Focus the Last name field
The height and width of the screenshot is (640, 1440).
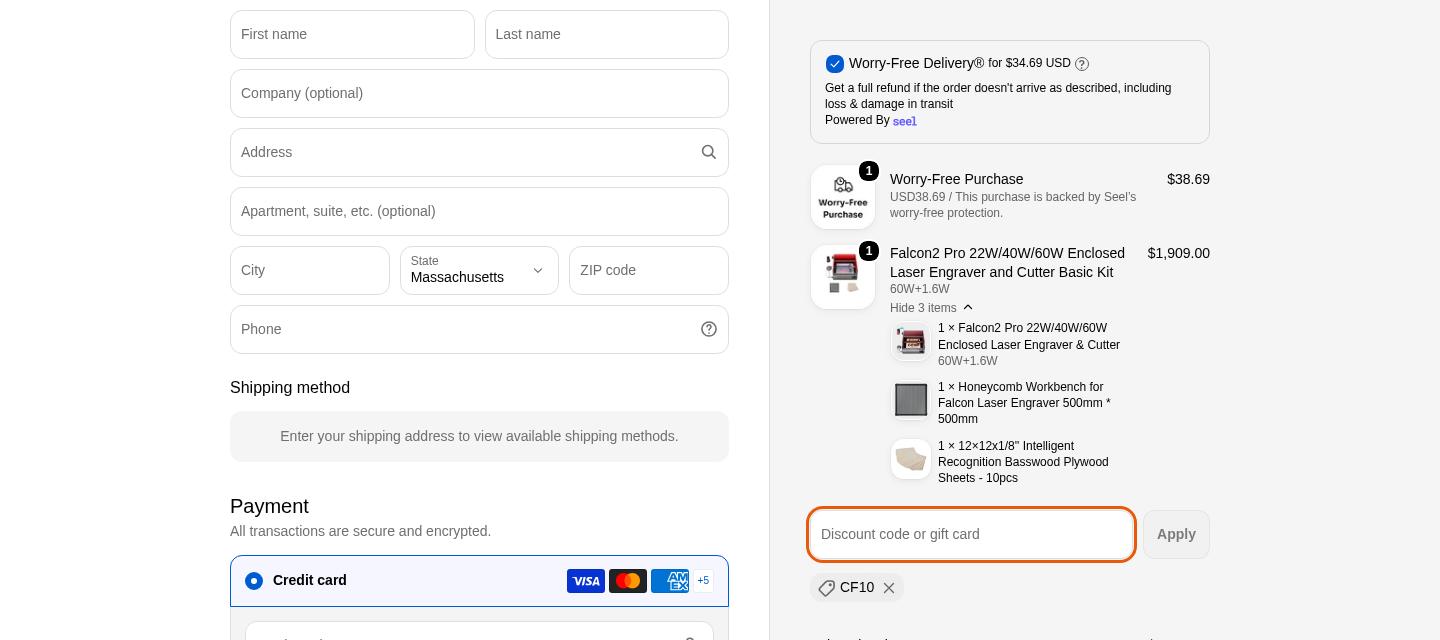607,34
